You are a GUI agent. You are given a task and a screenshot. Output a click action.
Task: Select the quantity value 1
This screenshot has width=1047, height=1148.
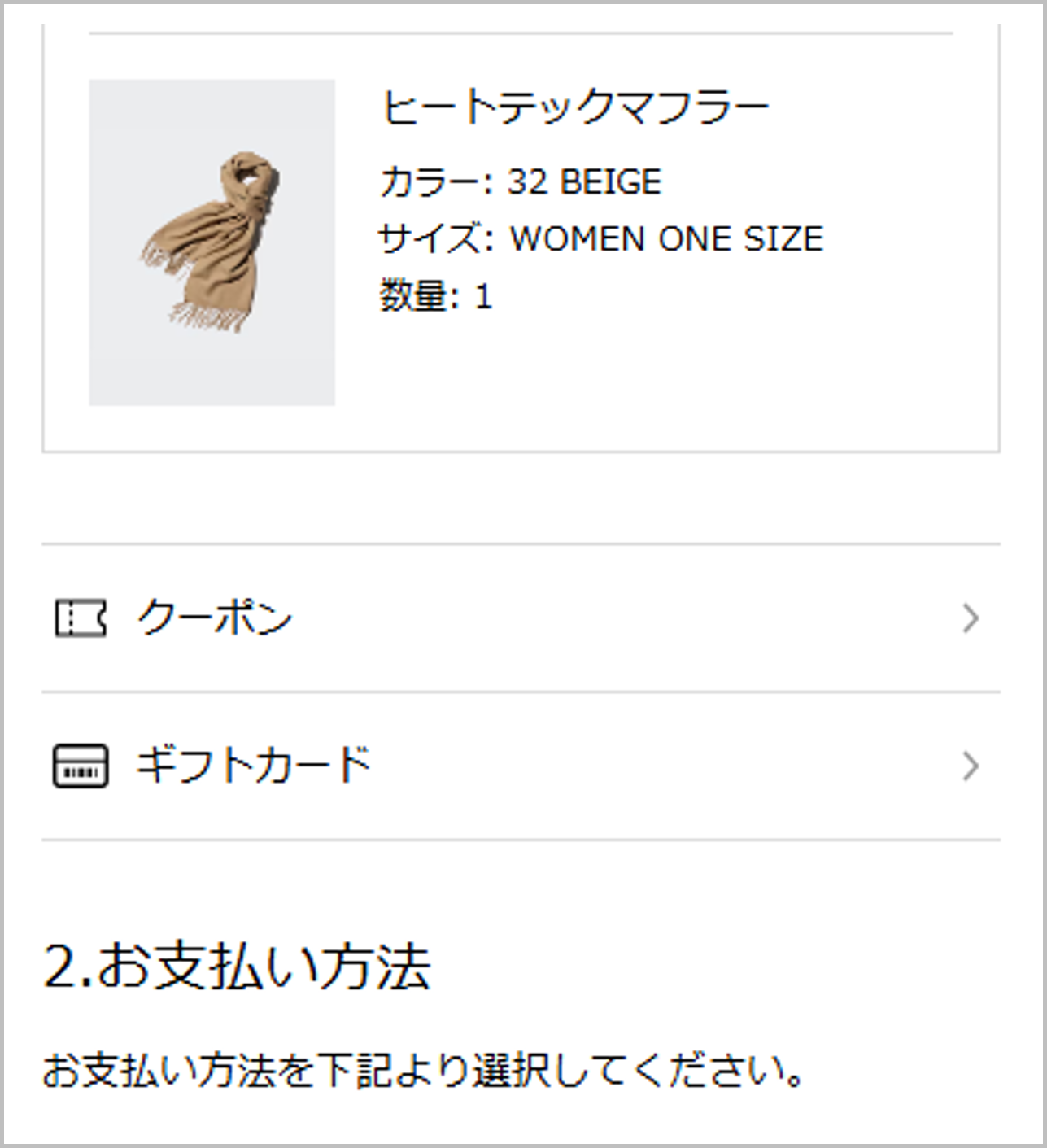(484, 296)
